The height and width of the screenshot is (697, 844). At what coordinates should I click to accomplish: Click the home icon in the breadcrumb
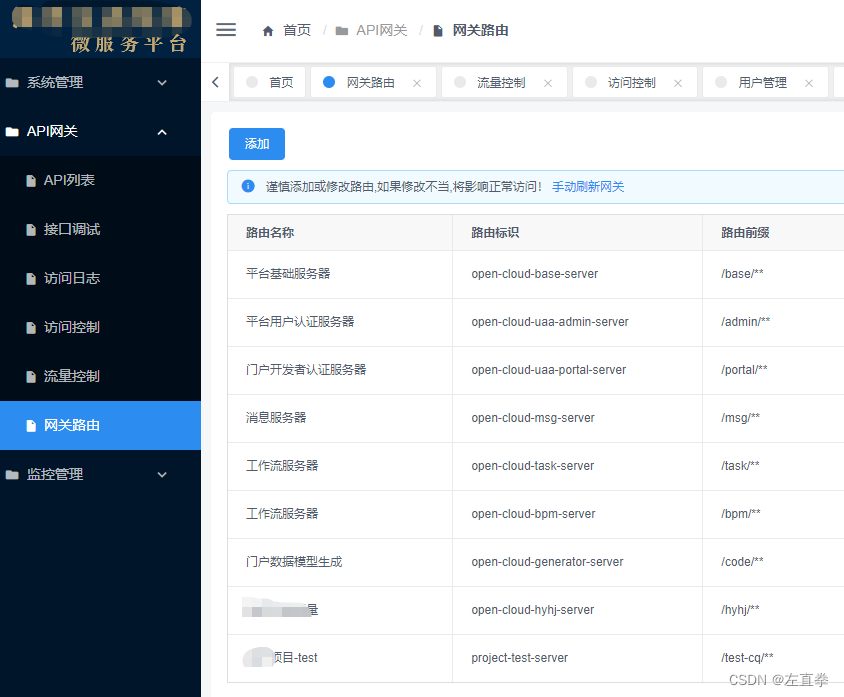click(x=267, y=30)
